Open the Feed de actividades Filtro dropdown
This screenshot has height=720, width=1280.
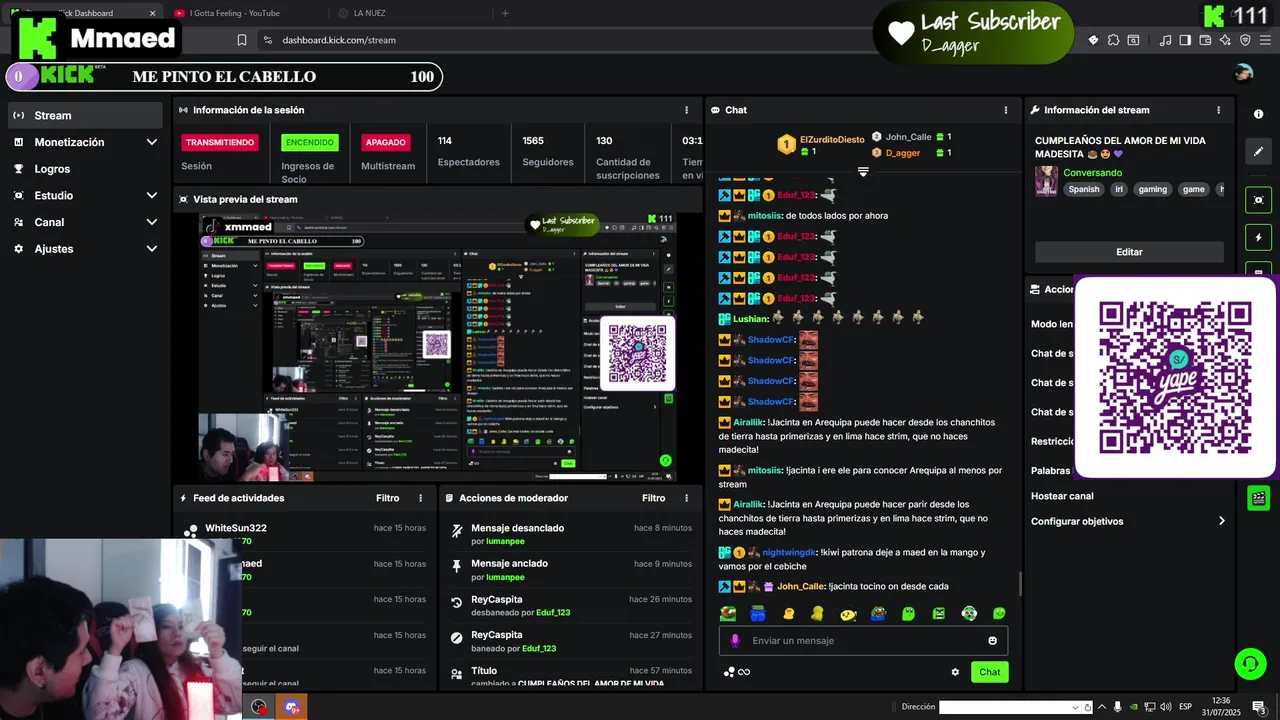388,498
